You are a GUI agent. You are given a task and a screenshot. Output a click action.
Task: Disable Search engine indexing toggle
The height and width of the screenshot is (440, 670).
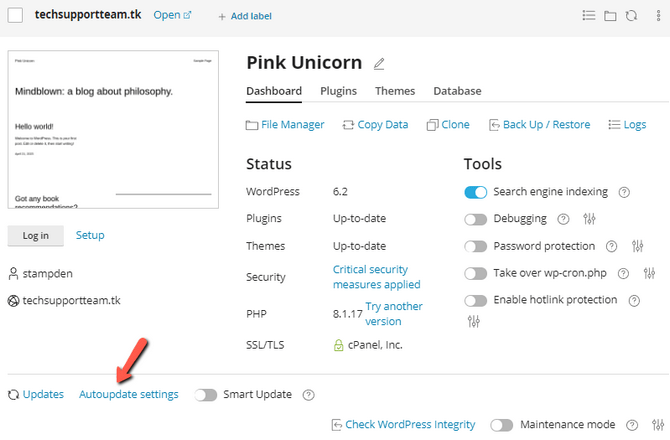click(476, 192)
